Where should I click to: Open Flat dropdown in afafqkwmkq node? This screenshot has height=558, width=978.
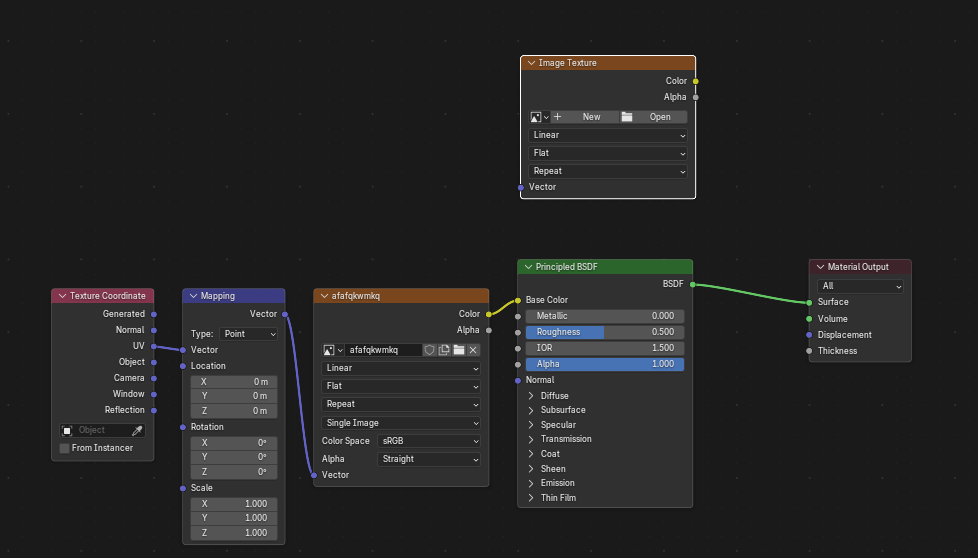(x=401, y=387)
